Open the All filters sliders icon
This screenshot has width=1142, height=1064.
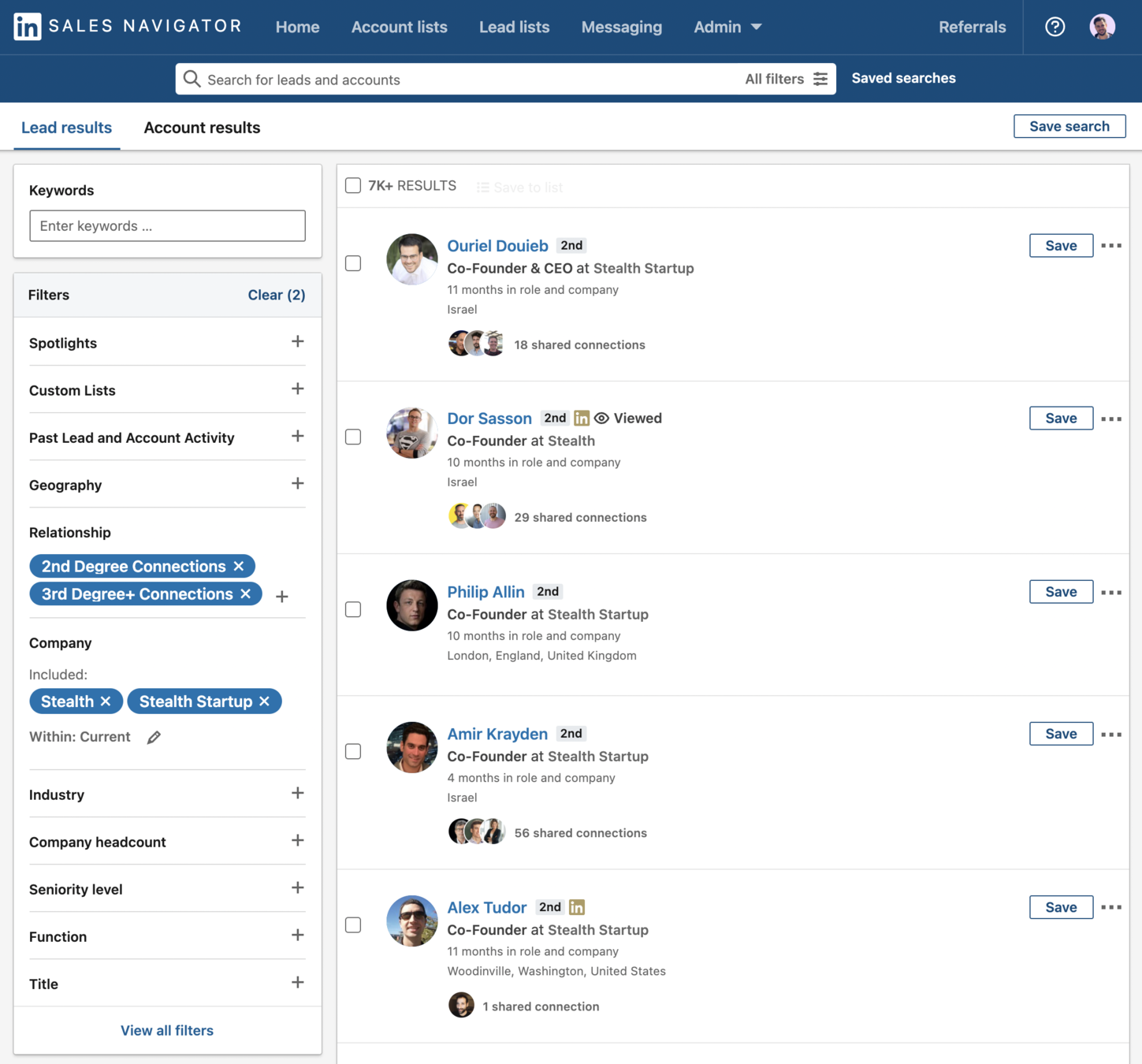point(820,79)
